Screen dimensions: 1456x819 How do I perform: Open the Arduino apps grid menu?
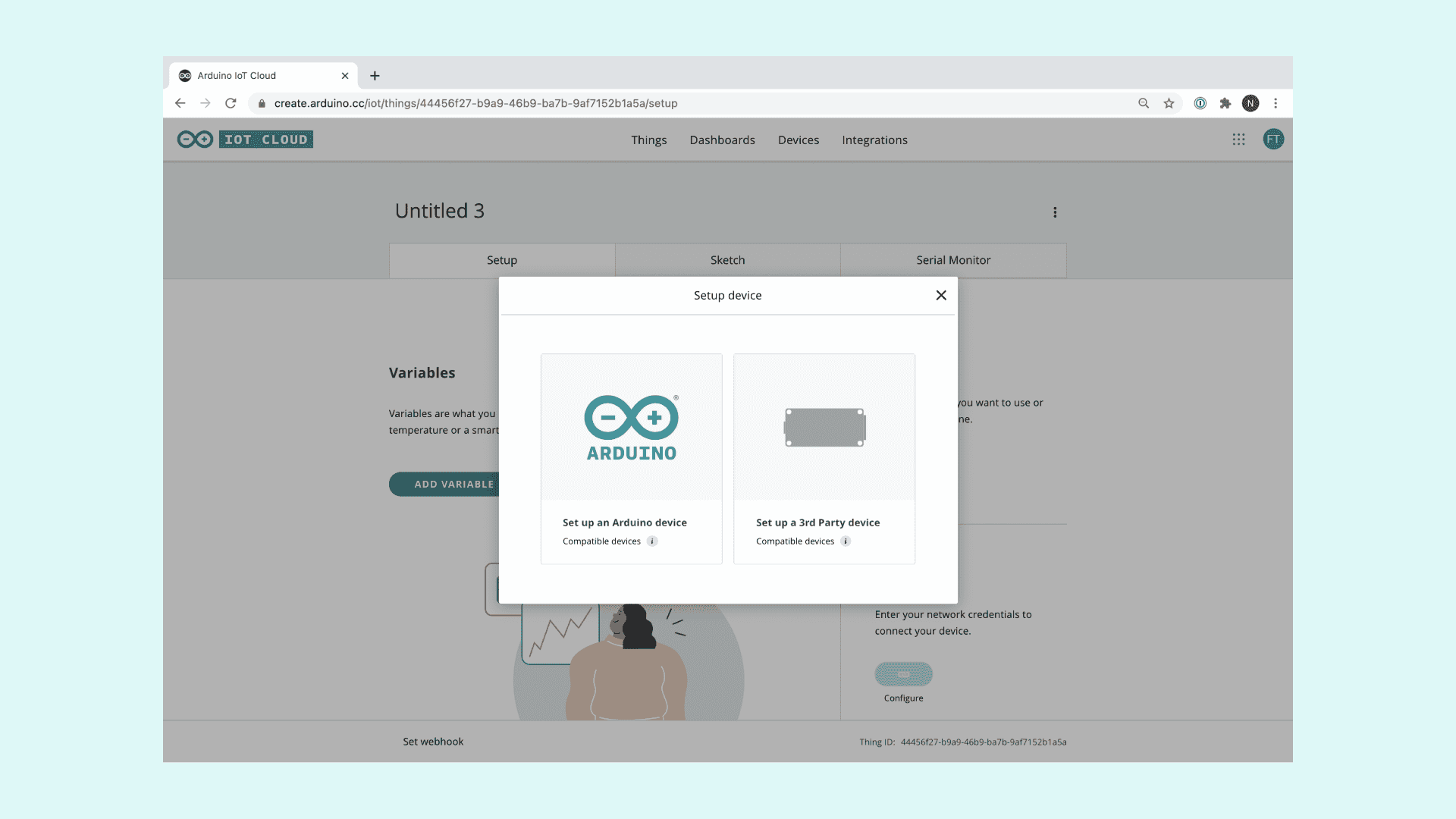[1238, 140]
